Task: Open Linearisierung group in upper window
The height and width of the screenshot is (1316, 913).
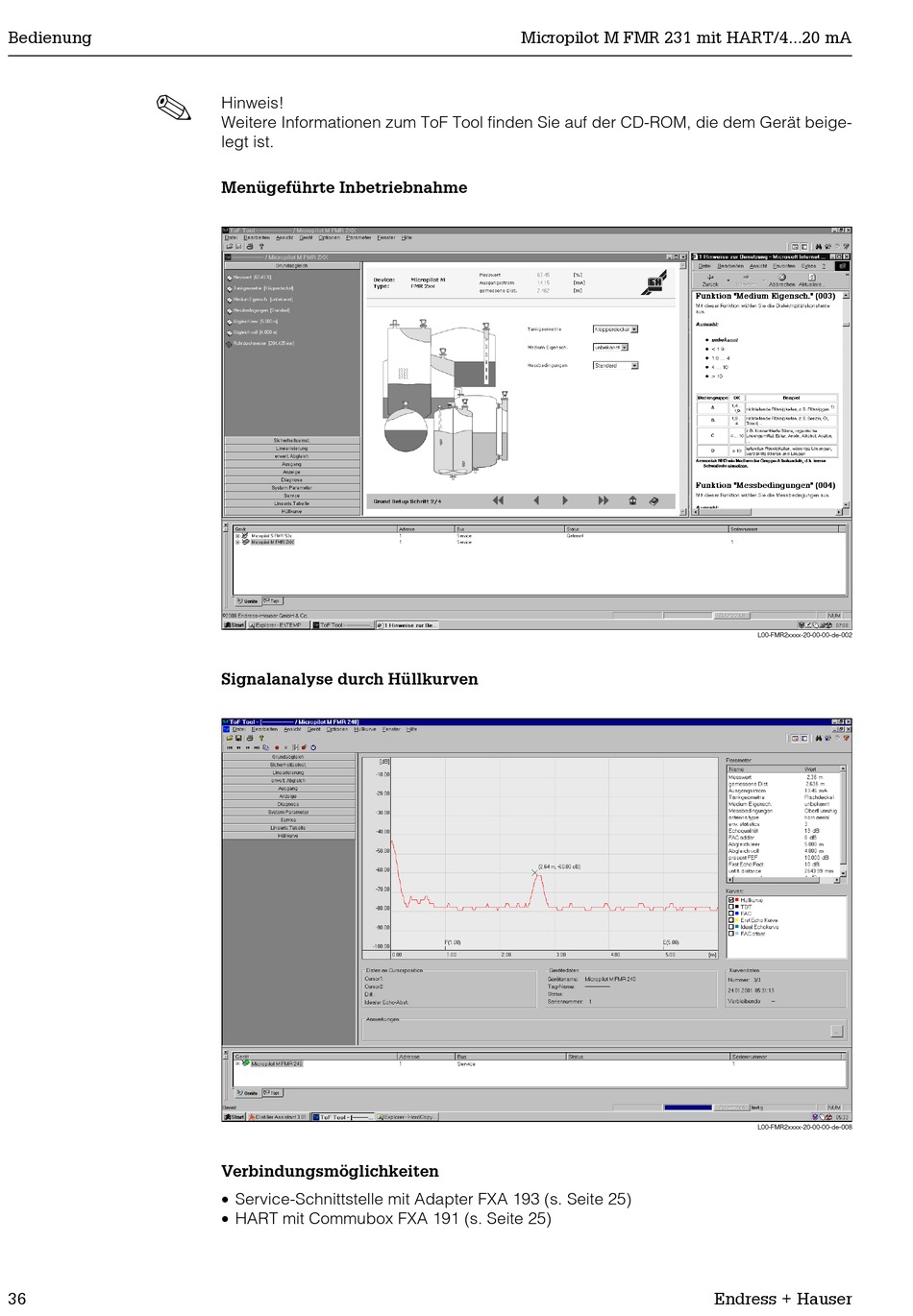Action: pos(291,449)
